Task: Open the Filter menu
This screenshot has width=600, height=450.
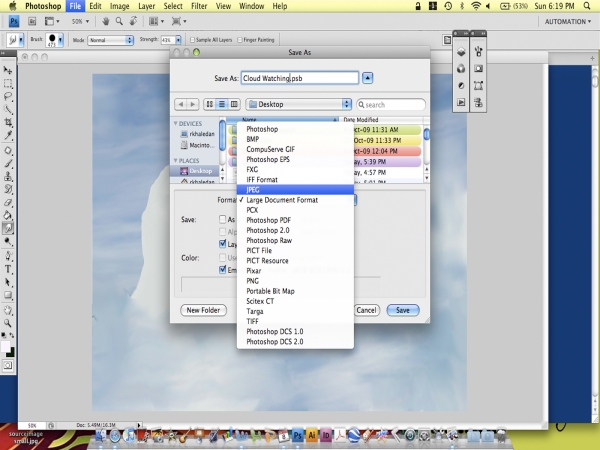Action: point(199,6)
